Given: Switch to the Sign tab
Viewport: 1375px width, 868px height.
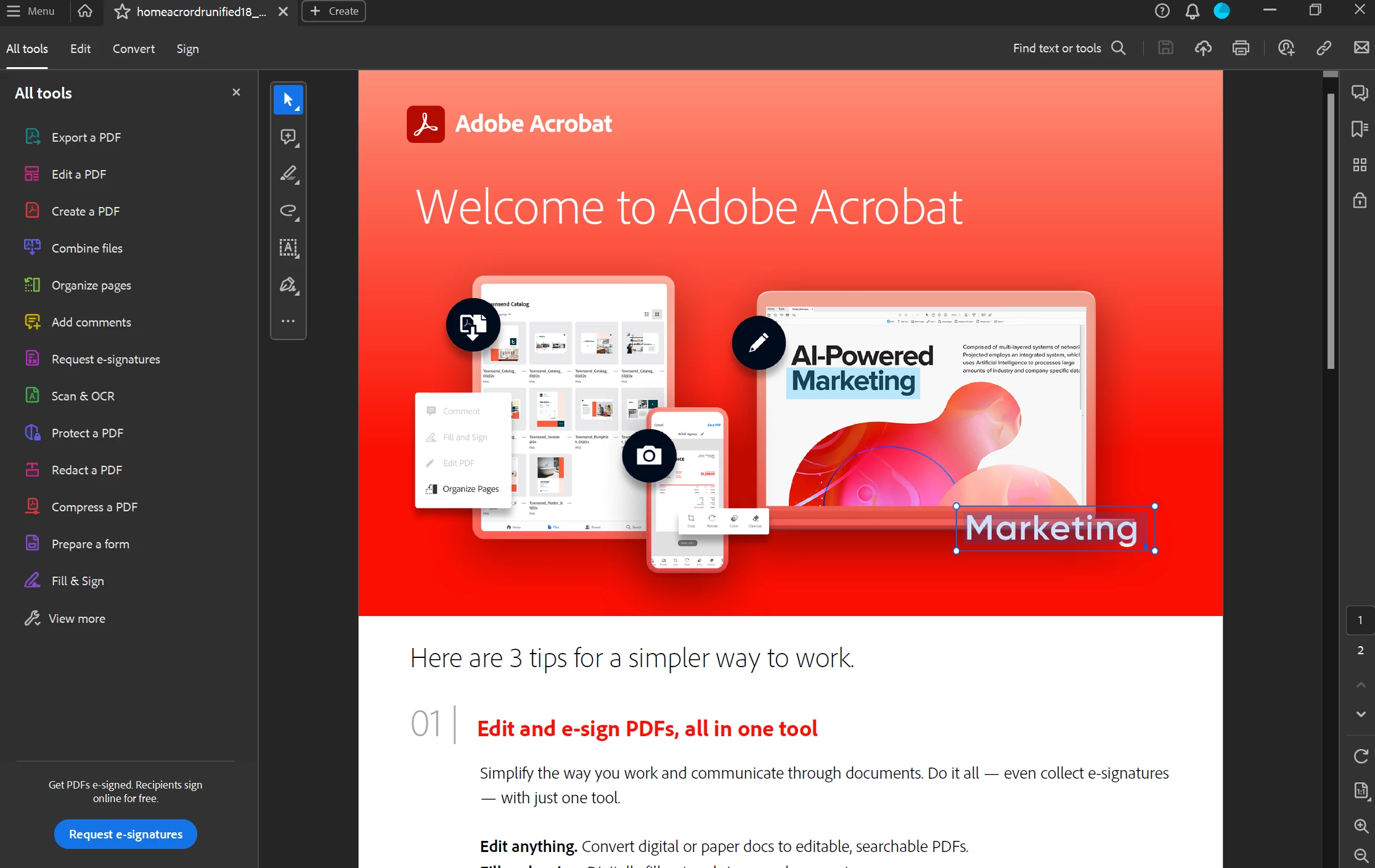Looking at the screenshot, I should pos(187,49).
